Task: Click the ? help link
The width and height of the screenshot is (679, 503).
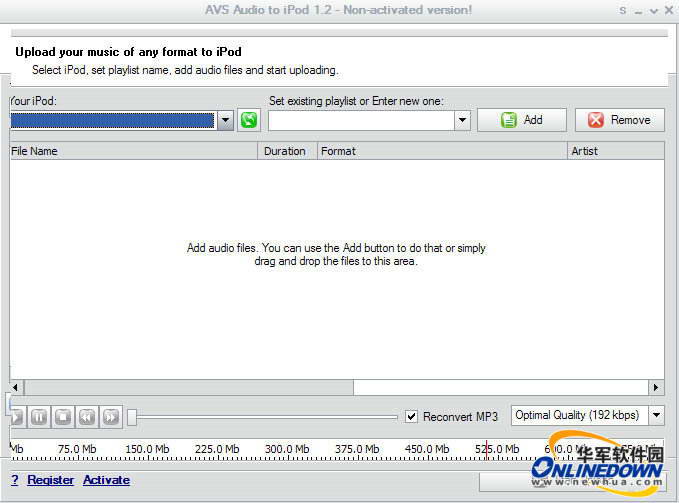Action: click(x=15, y=480)
